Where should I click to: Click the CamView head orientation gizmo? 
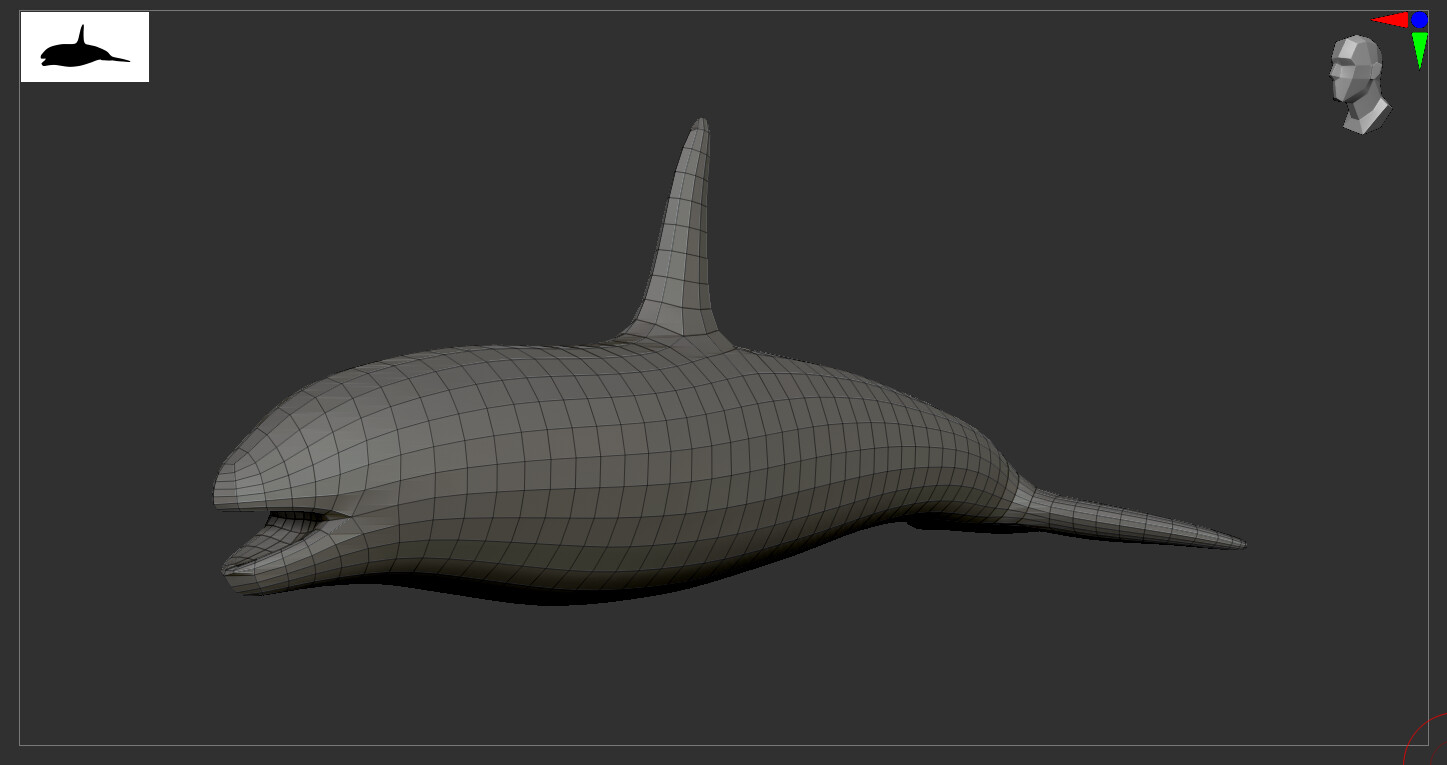click(1357, 75)
